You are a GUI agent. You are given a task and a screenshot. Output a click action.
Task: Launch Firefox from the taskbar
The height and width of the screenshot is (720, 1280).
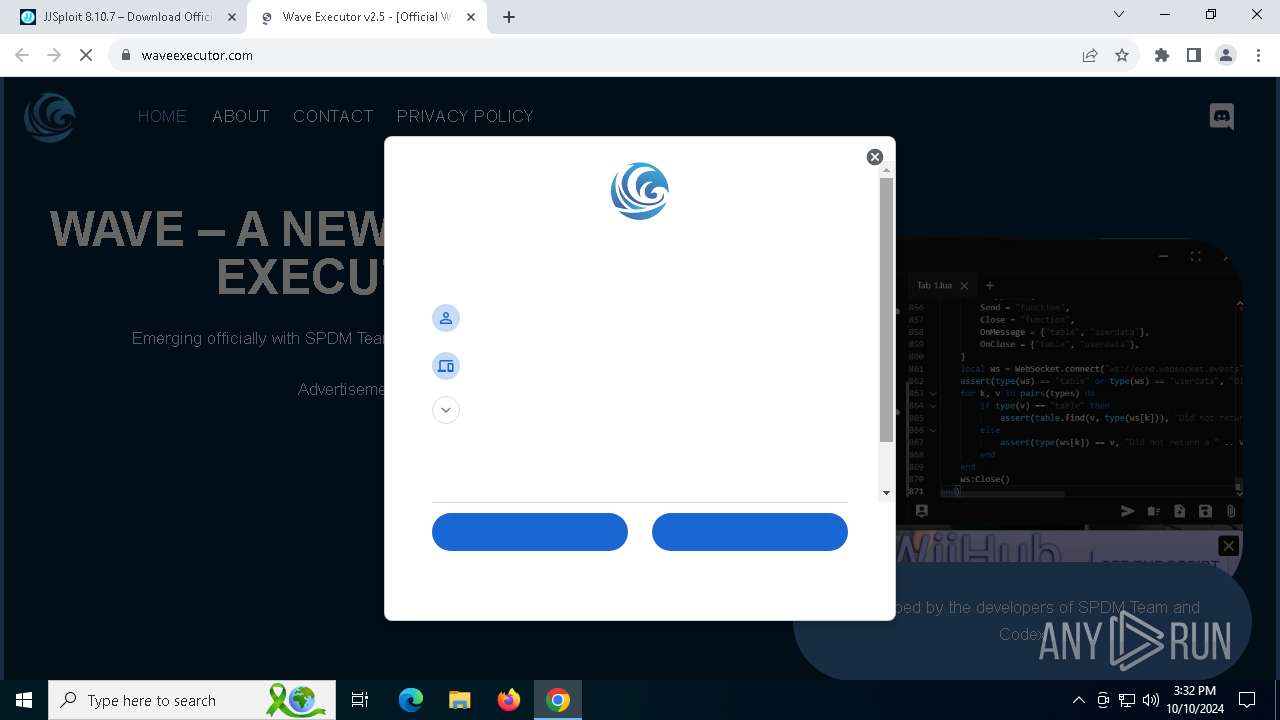[x=509, y=700]
